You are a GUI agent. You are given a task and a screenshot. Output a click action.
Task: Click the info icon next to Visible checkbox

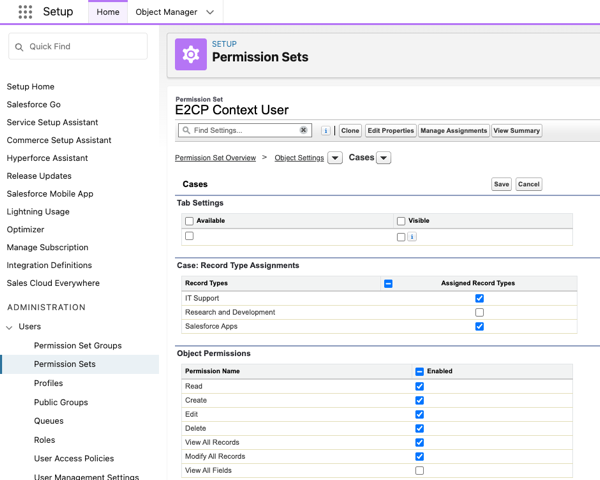coord(412,237)
